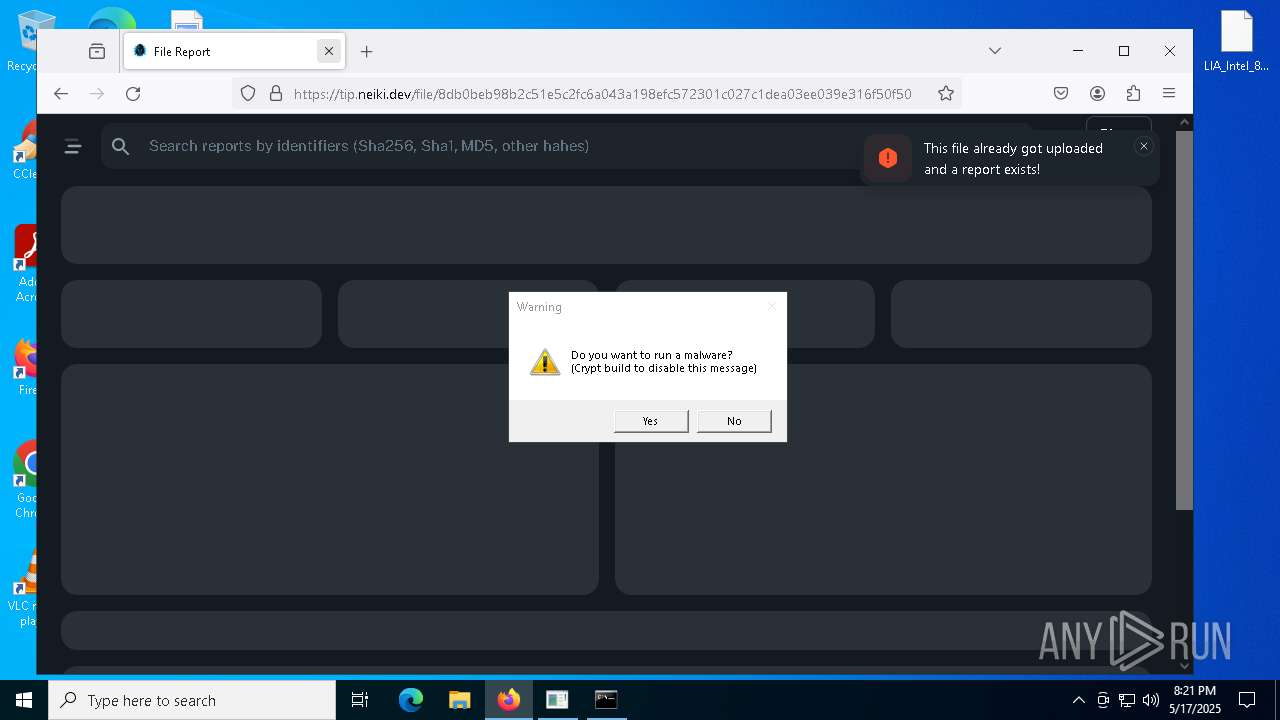Launch Microsoft Edge from the taskbar
1280x720 pixels.
tap(411, 700)
